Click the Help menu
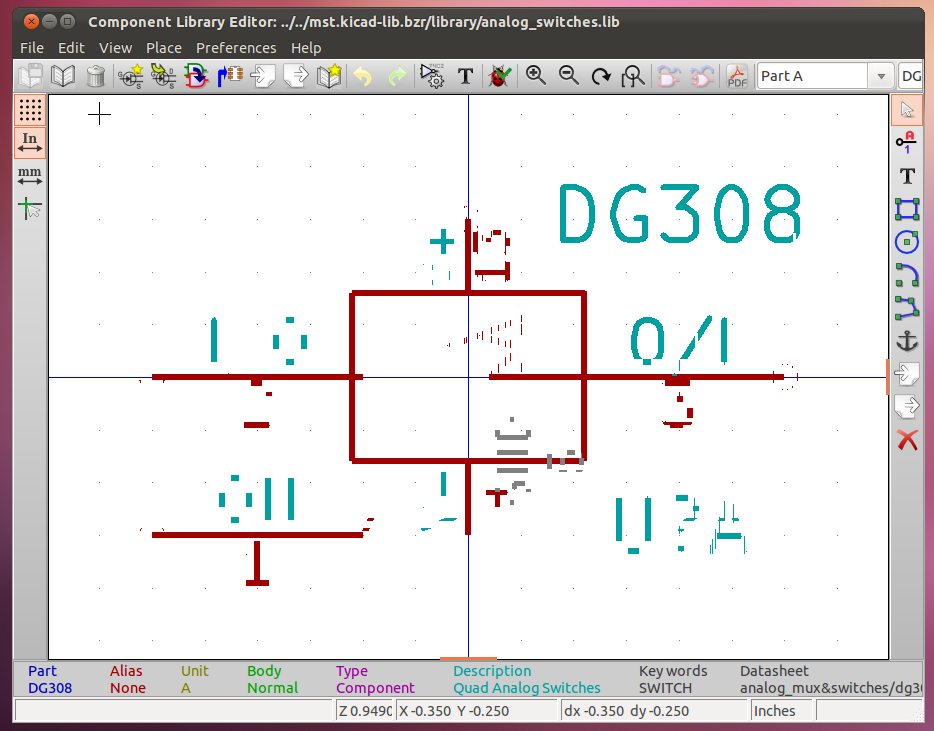 click(x=306, y=47)
